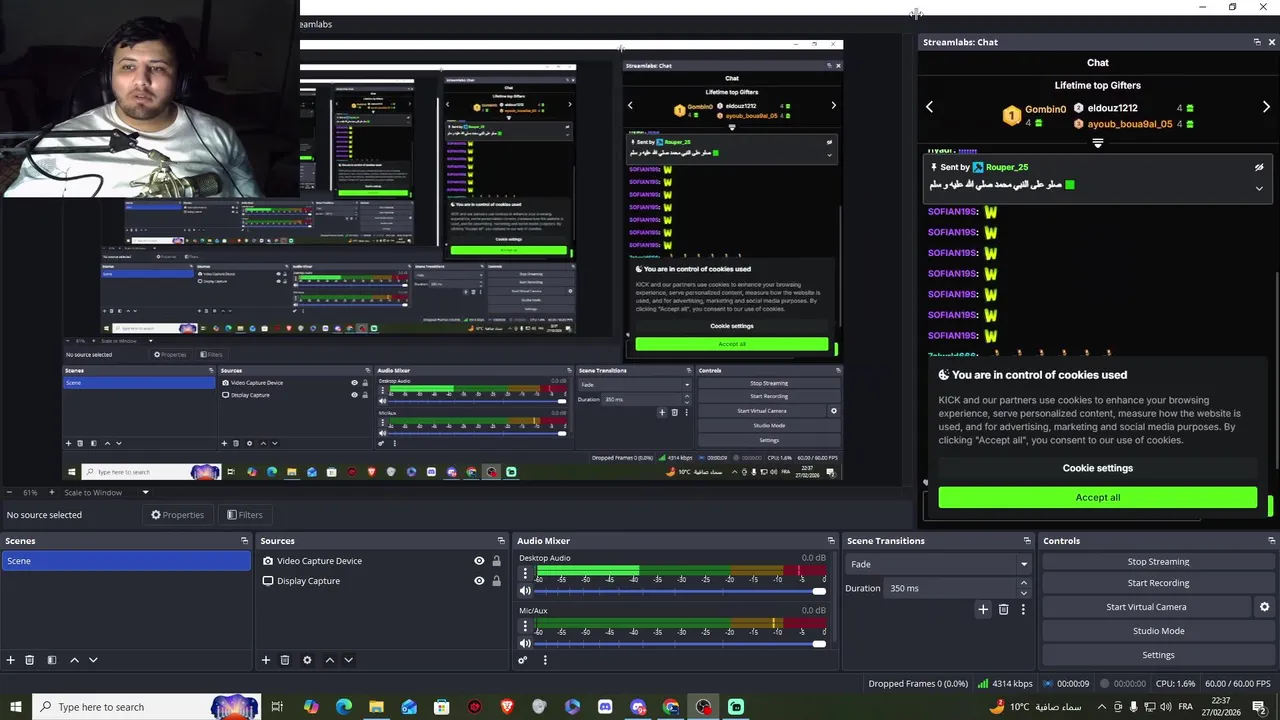Open Desktop Audio options three-dot menu
Screen dimensions: 1280x720
click(525, 574)
